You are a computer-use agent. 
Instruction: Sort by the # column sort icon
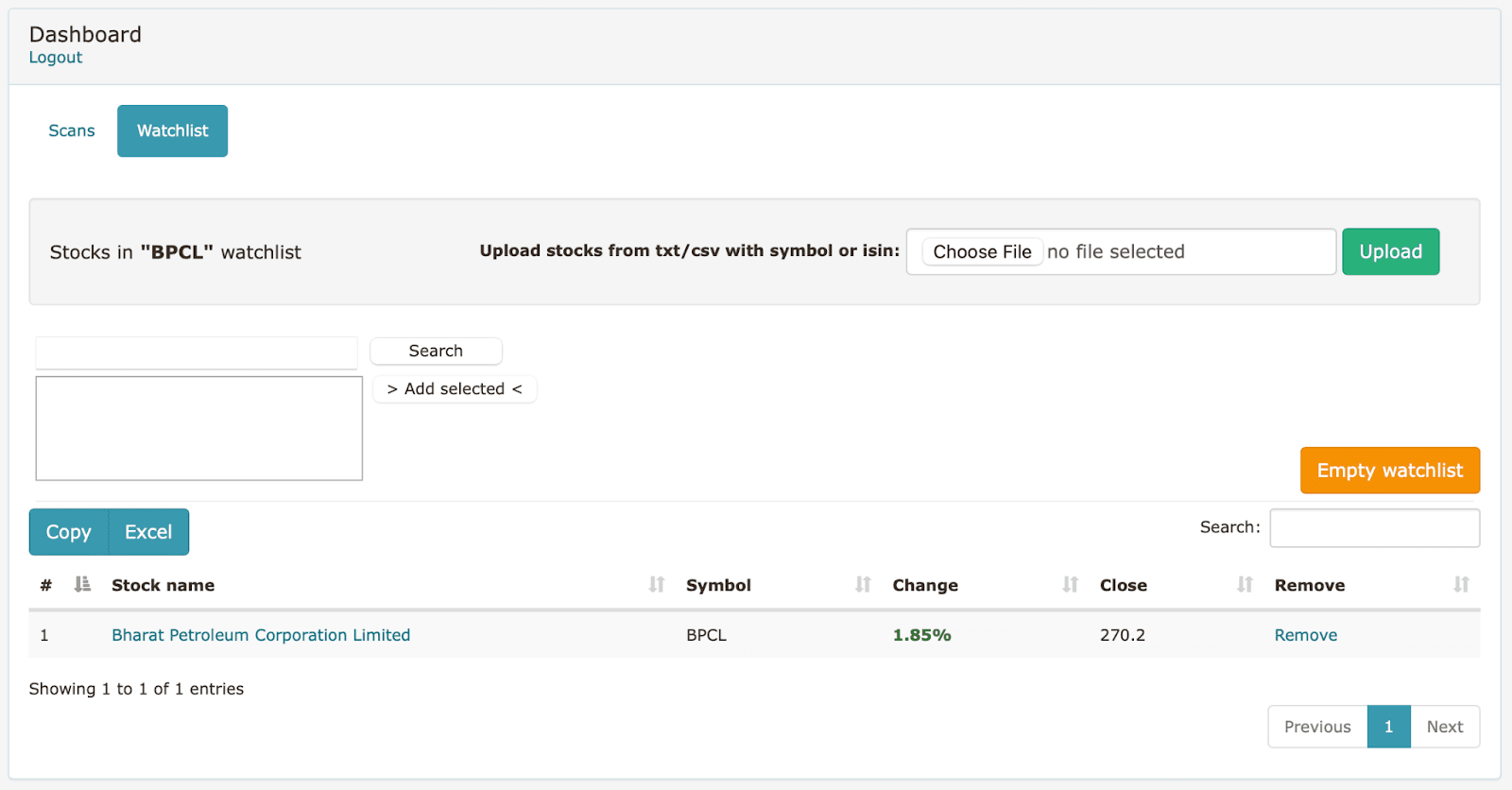point(82,585)
